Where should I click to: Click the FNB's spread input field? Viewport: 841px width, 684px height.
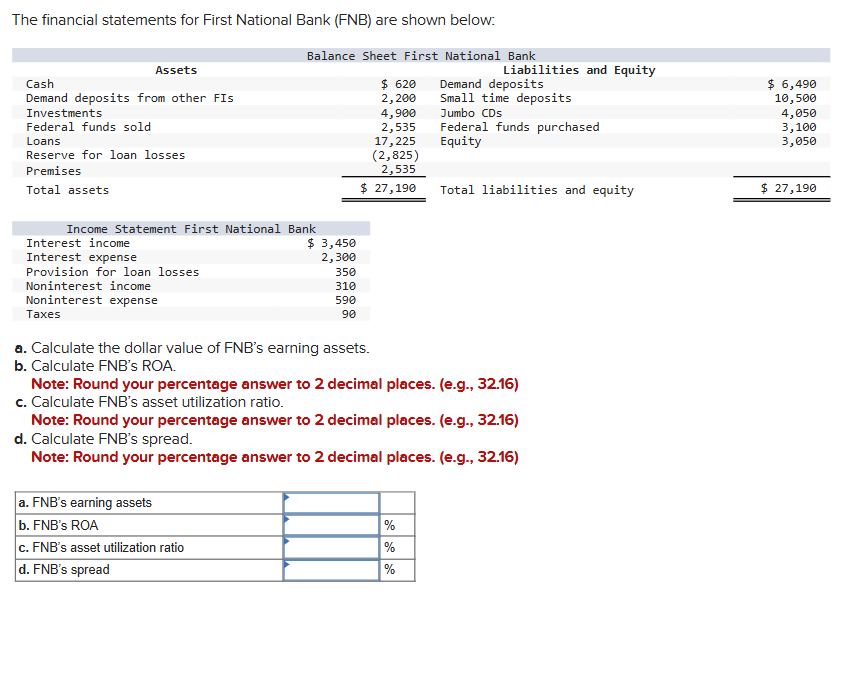click(x=330, y=570)
